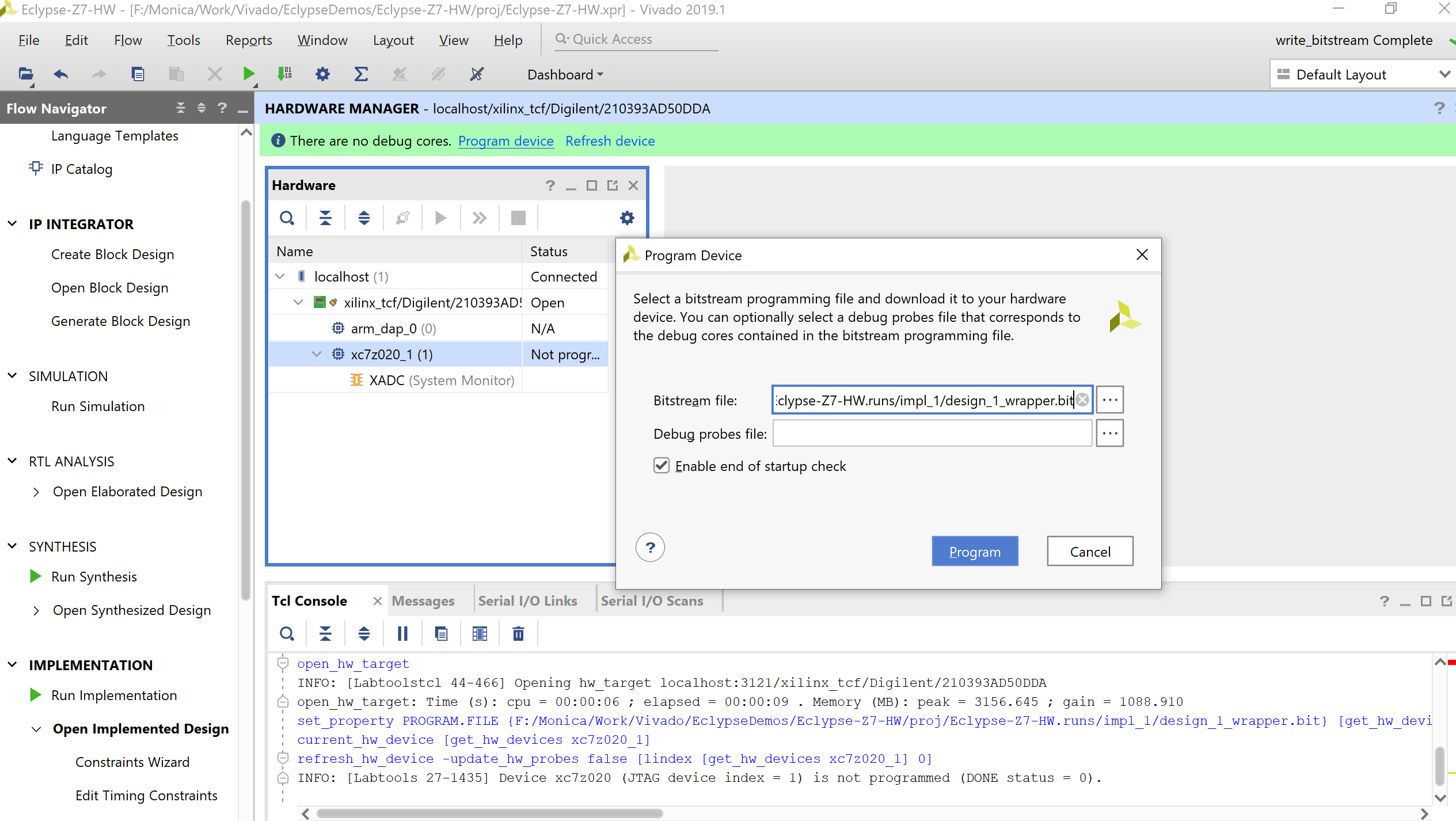Viewport: 1456px width, 821px height.
Task: Collapse the localhost tree node
Action: (x=280, y=276)
